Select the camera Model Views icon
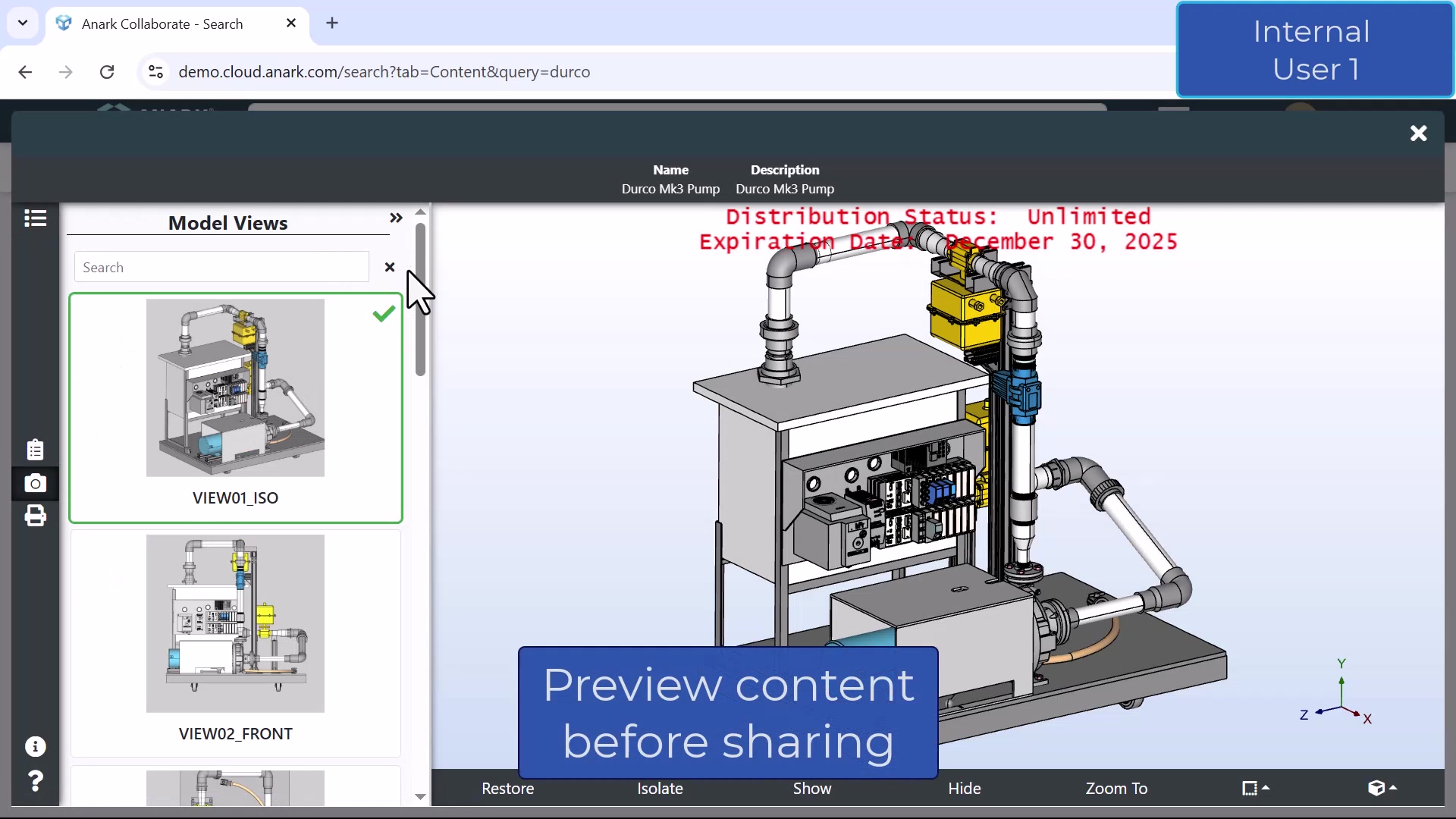The image size is (1456, 819). 35,483
